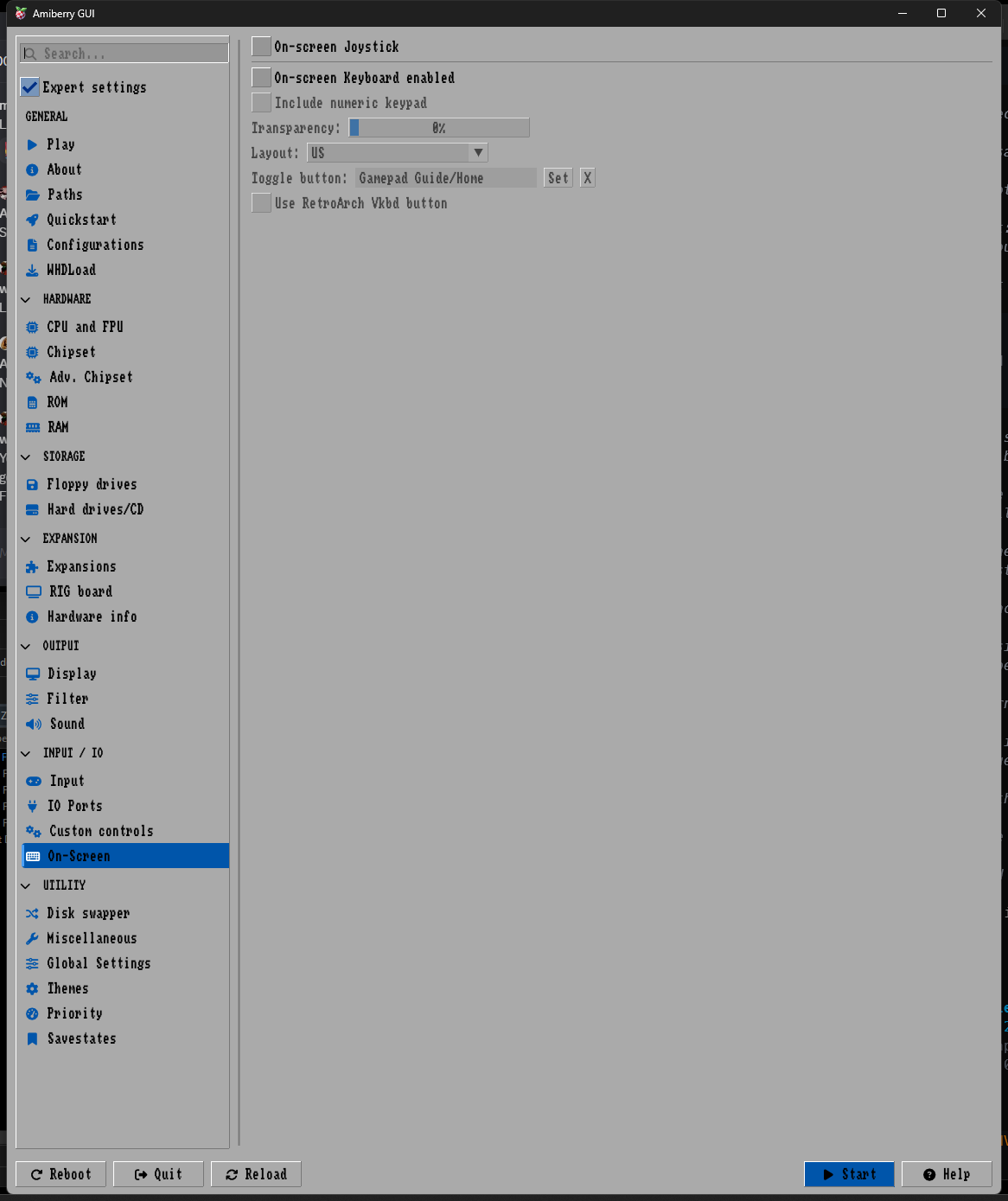Viewport: 1008px width, 1201px height.
Task: Click the Expansions puzzle piece icon
Action: click(32, 567)
